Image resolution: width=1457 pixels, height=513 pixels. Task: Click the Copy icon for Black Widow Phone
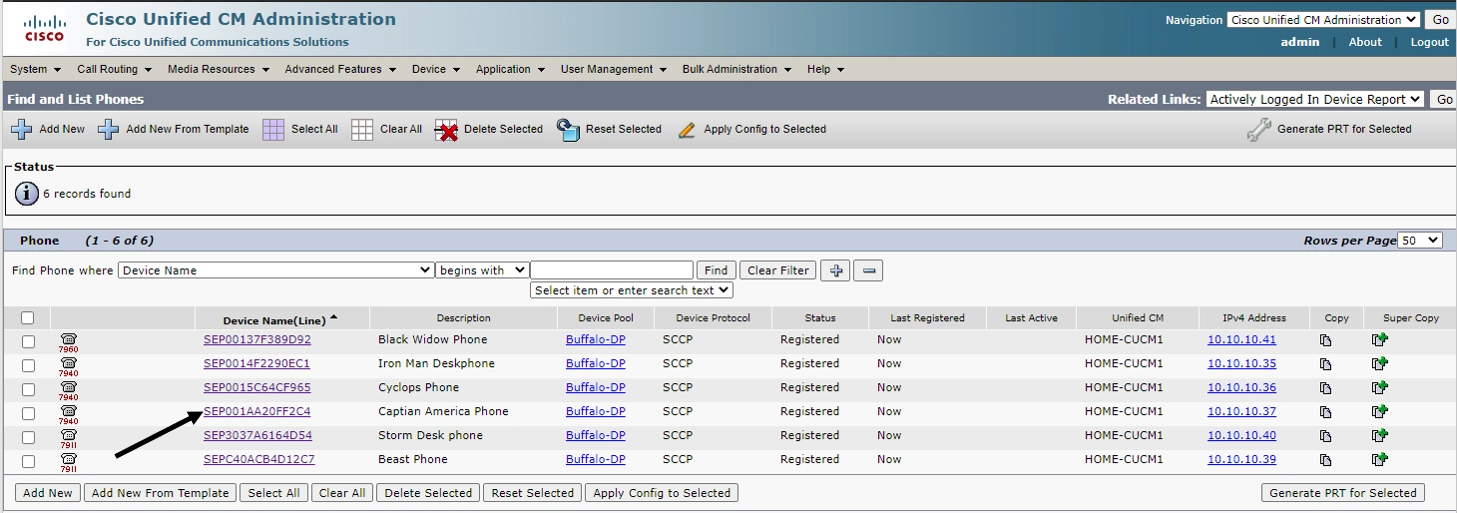1326,340
